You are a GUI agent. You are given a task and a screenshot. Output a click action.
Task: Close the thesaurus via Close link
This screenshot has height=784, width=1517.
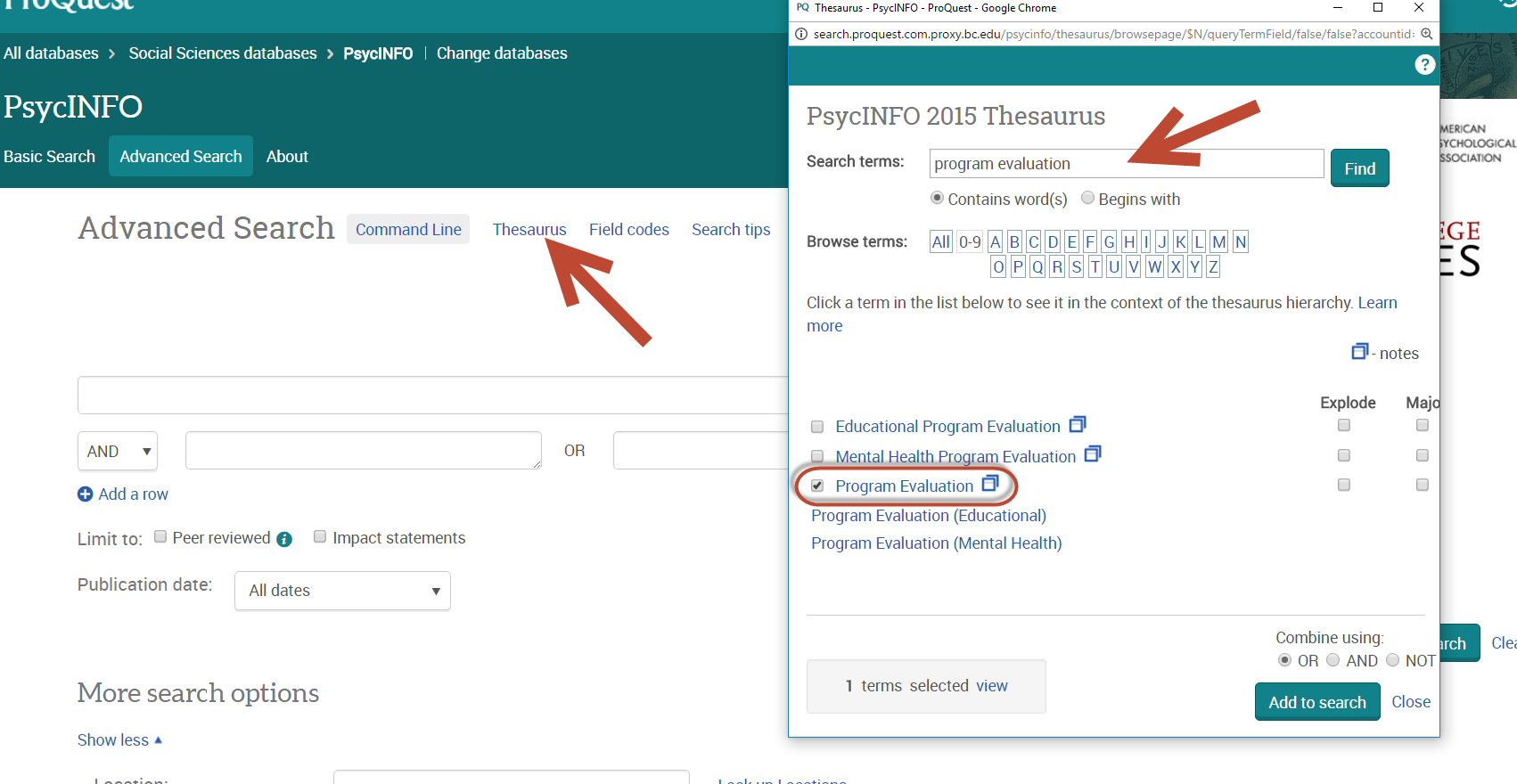click(x=1411, y=702)
